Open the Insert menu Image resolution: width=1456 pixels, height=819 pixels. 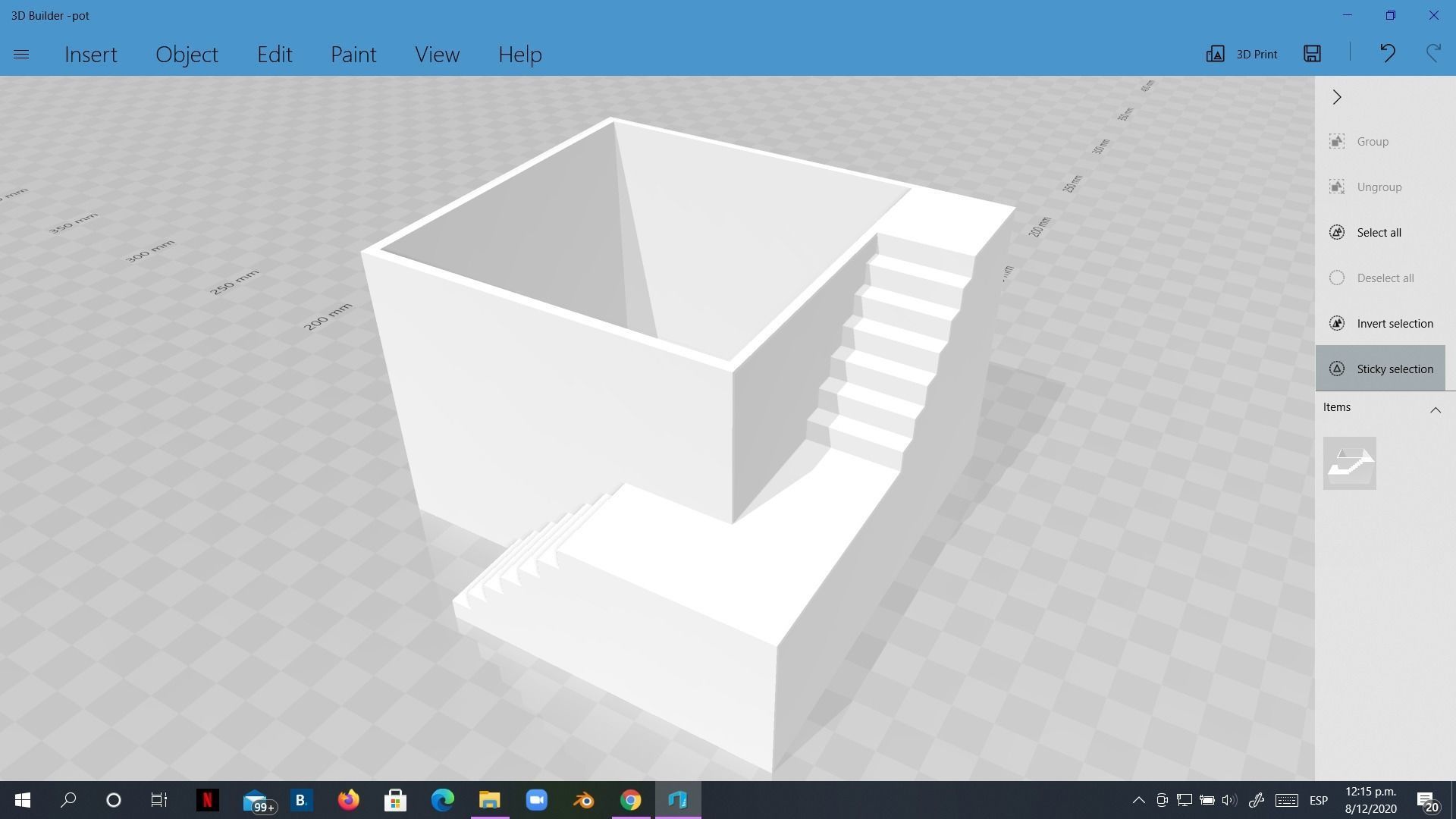click(91, 55)
